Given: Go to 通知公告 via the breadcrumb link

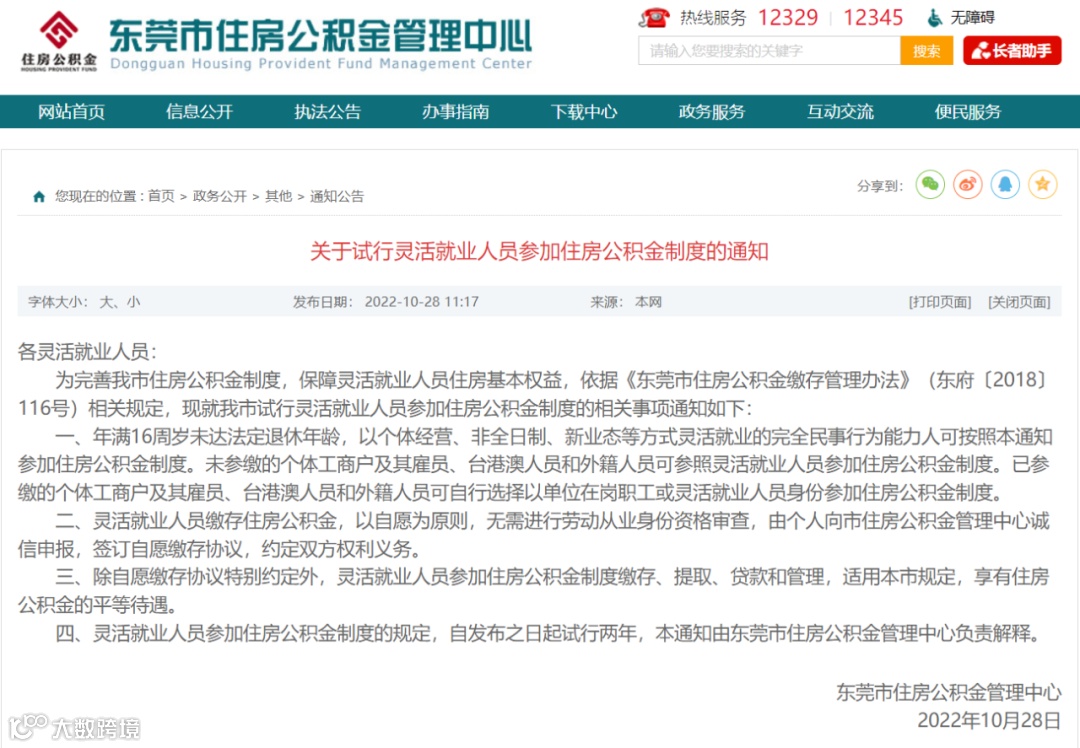Looking at the screenshot, I should point(337,196).
